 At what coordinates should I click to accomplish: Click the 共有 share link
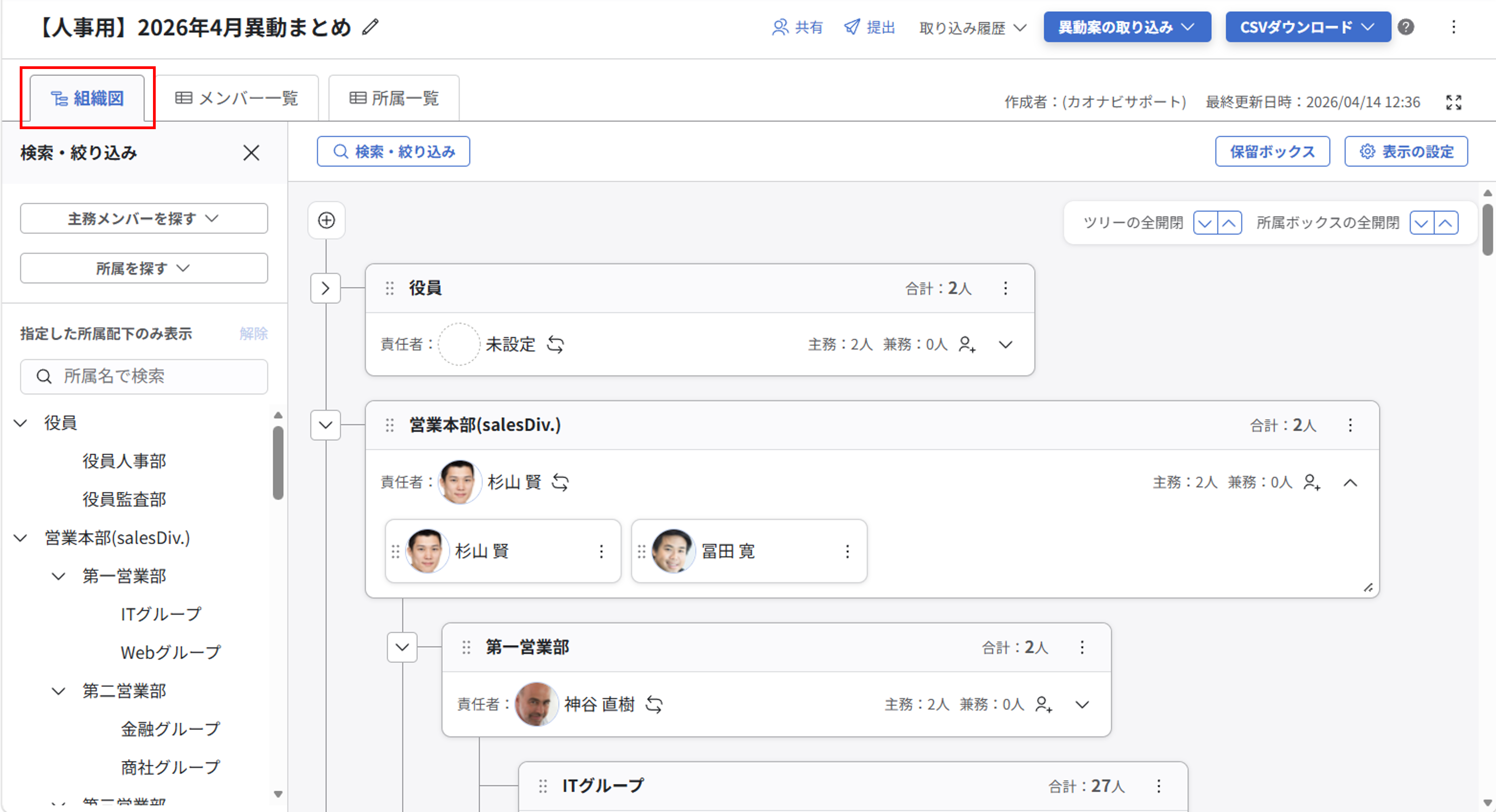(x=797, y=27)
